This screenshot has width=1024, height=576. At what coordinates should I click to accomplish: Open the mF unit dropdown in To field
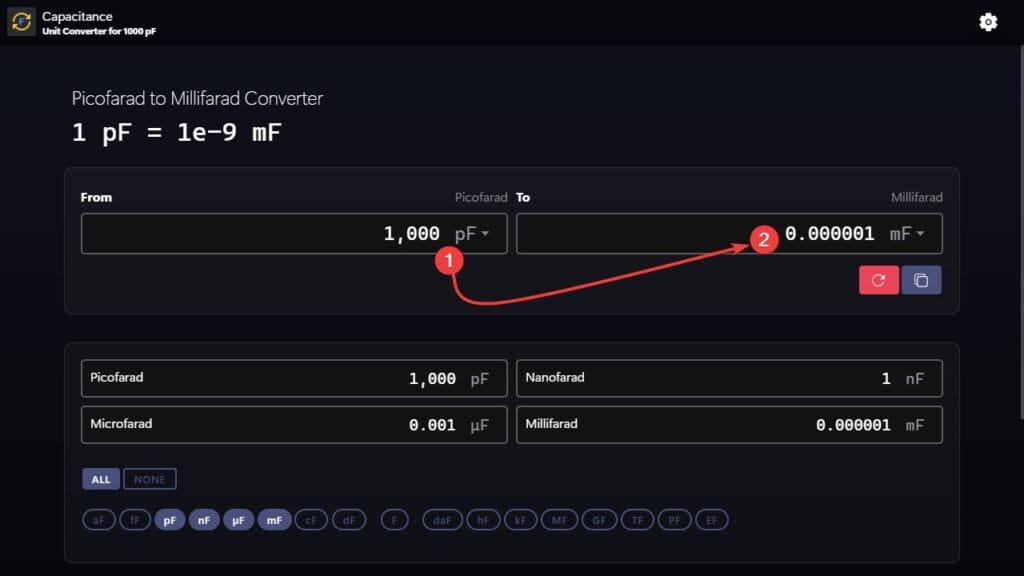909,233
